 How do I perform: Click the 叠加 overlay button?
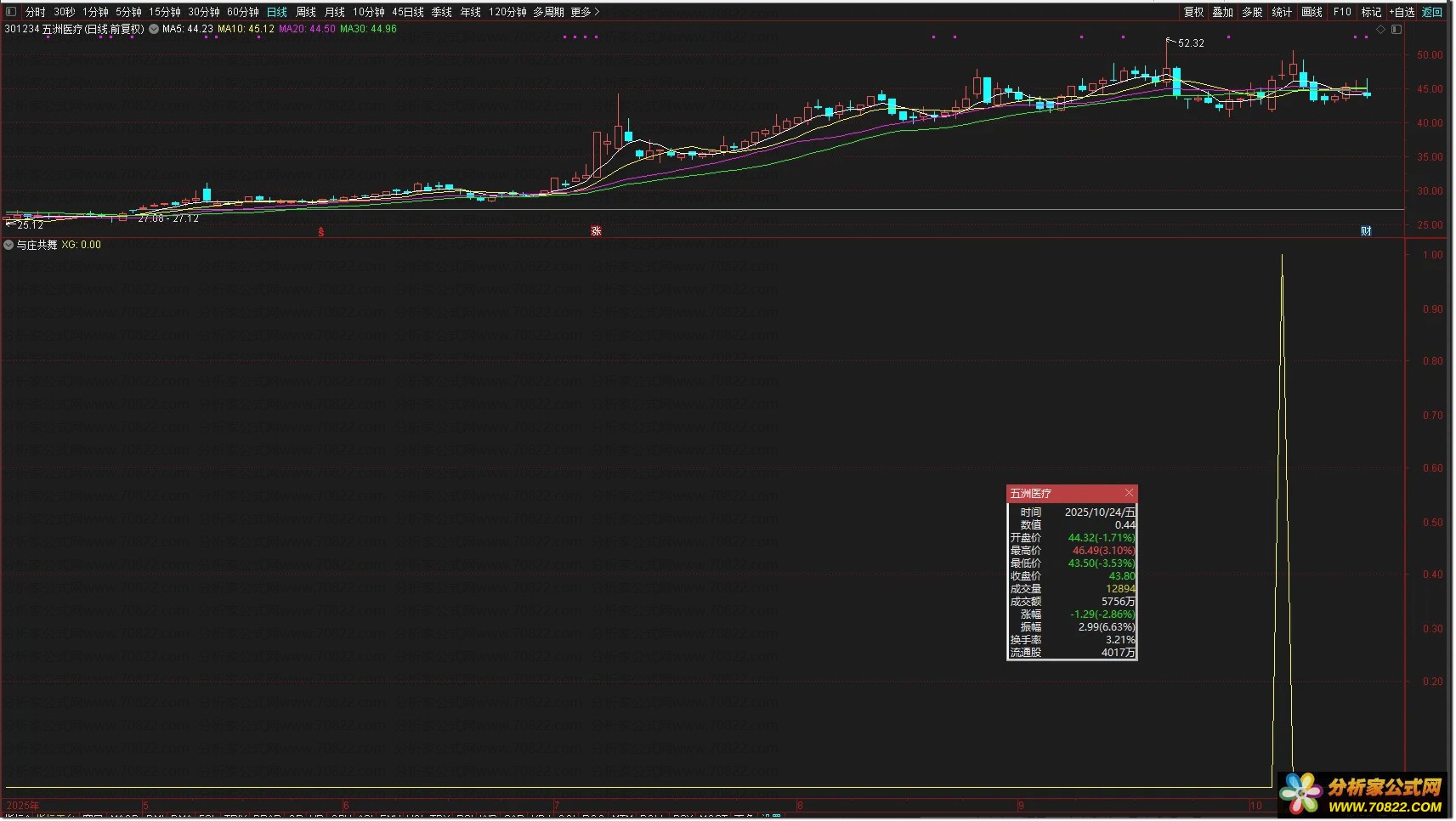1223,12
